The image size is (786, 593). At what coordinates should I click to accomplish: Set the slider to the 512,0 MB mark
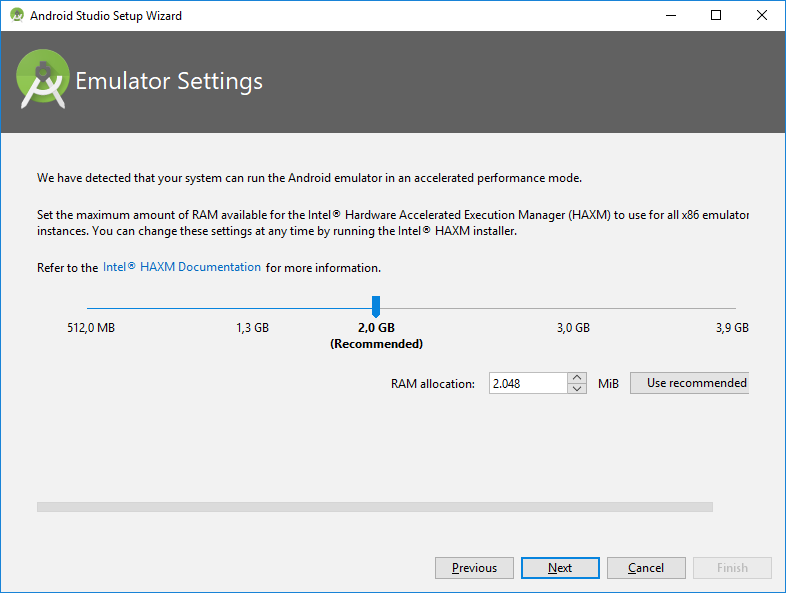point(88,309)
